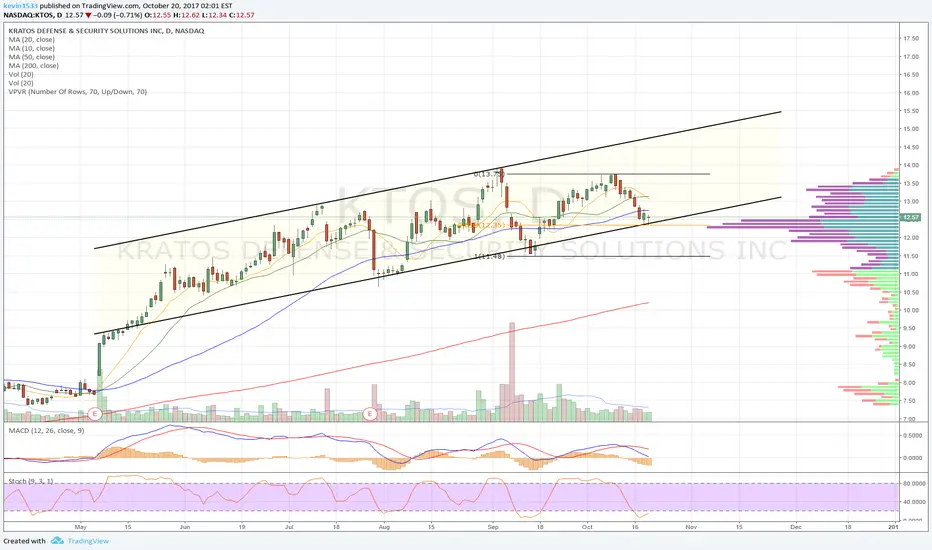Image resolution: width=932 pixels, height=550 pixels.
Task: Click the 8.00 price axis label
Action: [911, 383]
